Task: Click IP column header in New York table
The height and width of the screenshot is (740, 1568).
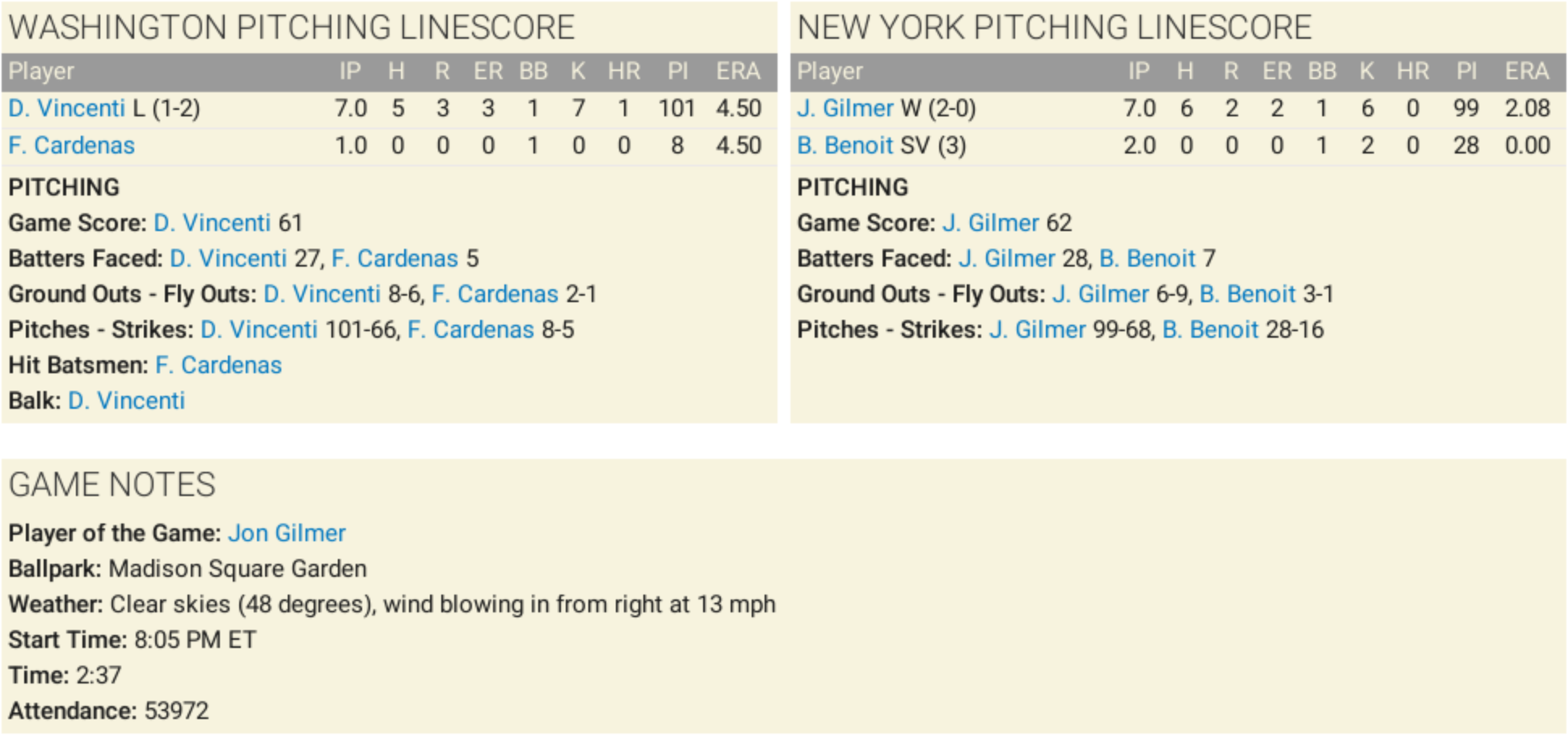Action: (1138, 72)
